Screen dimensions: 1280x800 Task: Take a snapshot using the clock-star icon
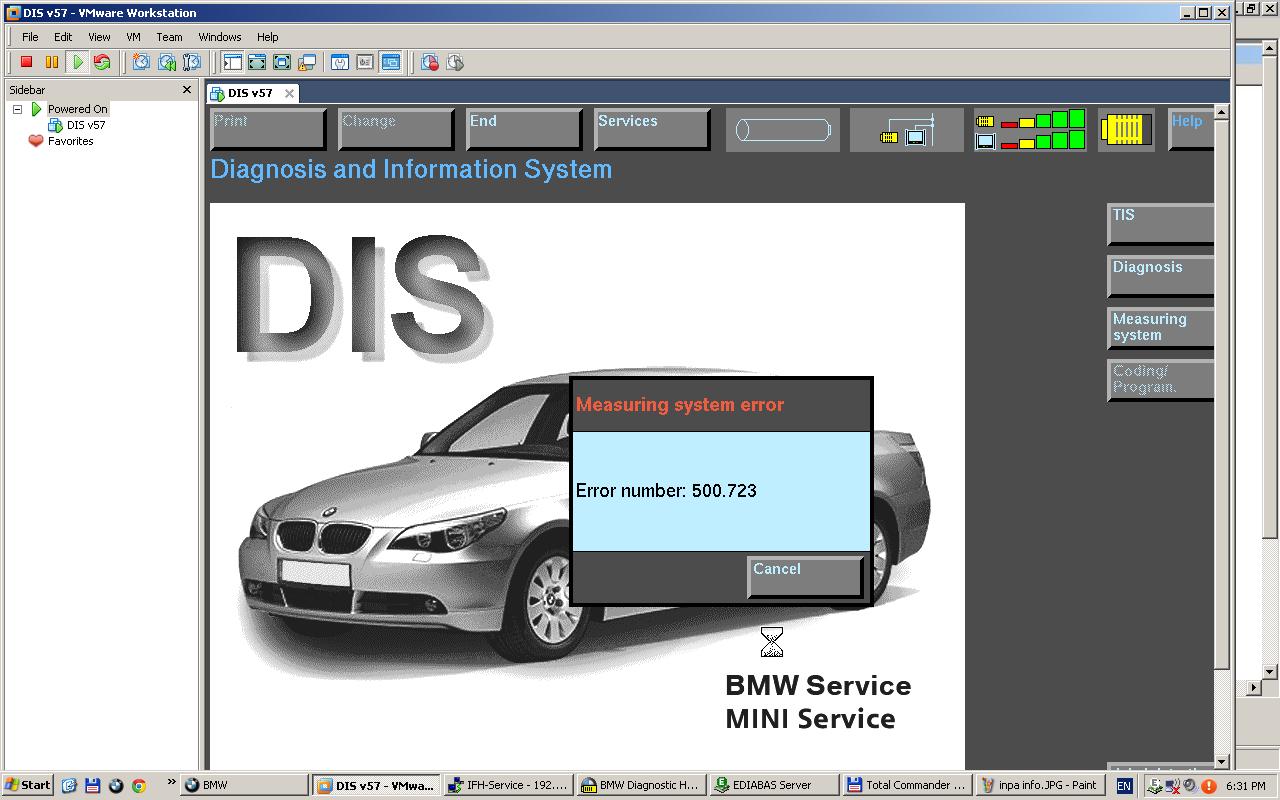141,62
